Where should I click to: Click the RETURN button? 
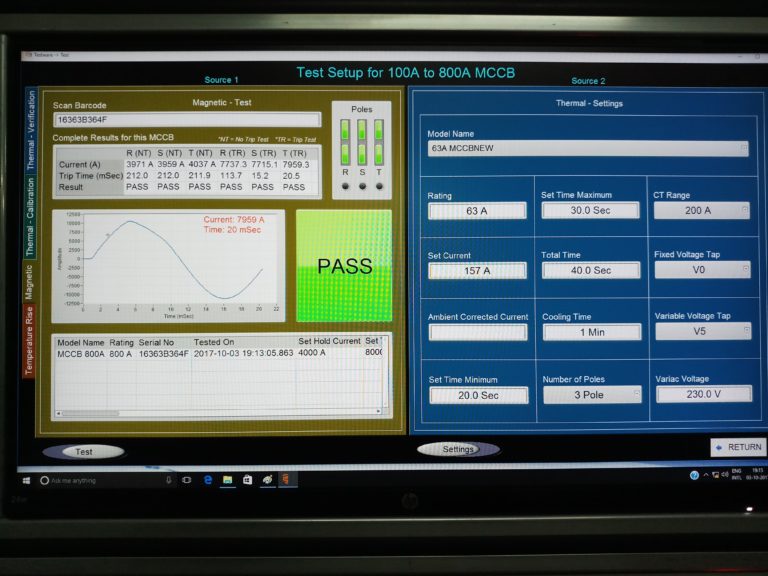739,447
